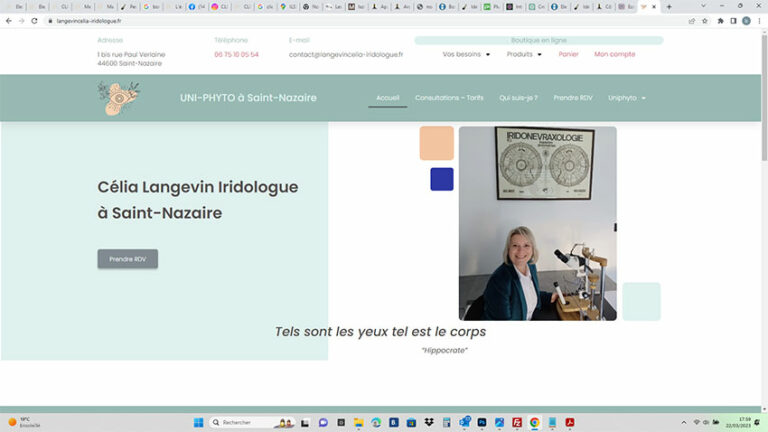Viewport: 768px width, 432px height.
Task: Click the peach decorative square
Action: coord(436,143)
